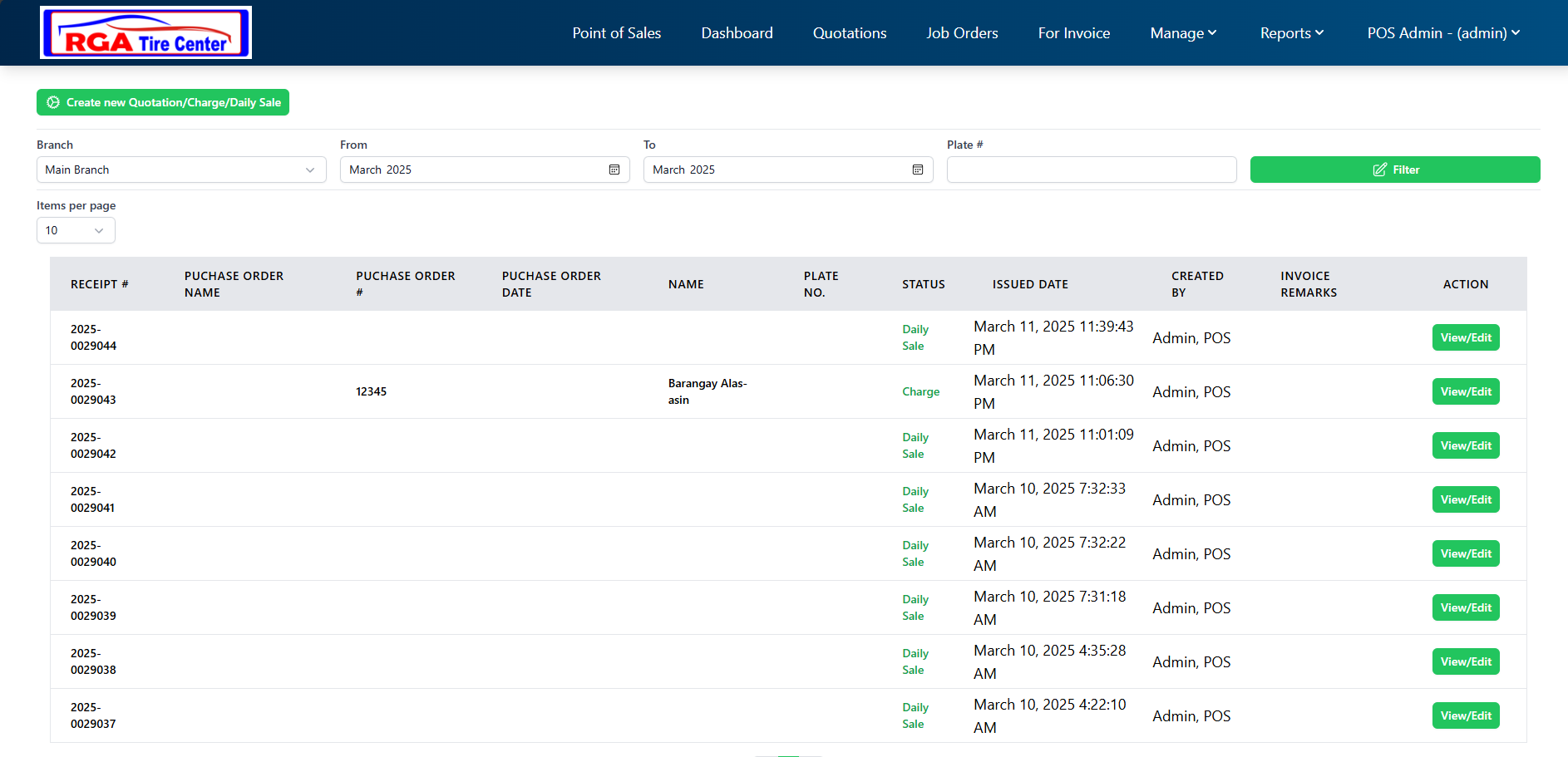The width and height of the screenshot is (1568, 757).
Task: View/Edit receipt 2025-0029037
Action: pyautogui.click(x=1465, y=715)
